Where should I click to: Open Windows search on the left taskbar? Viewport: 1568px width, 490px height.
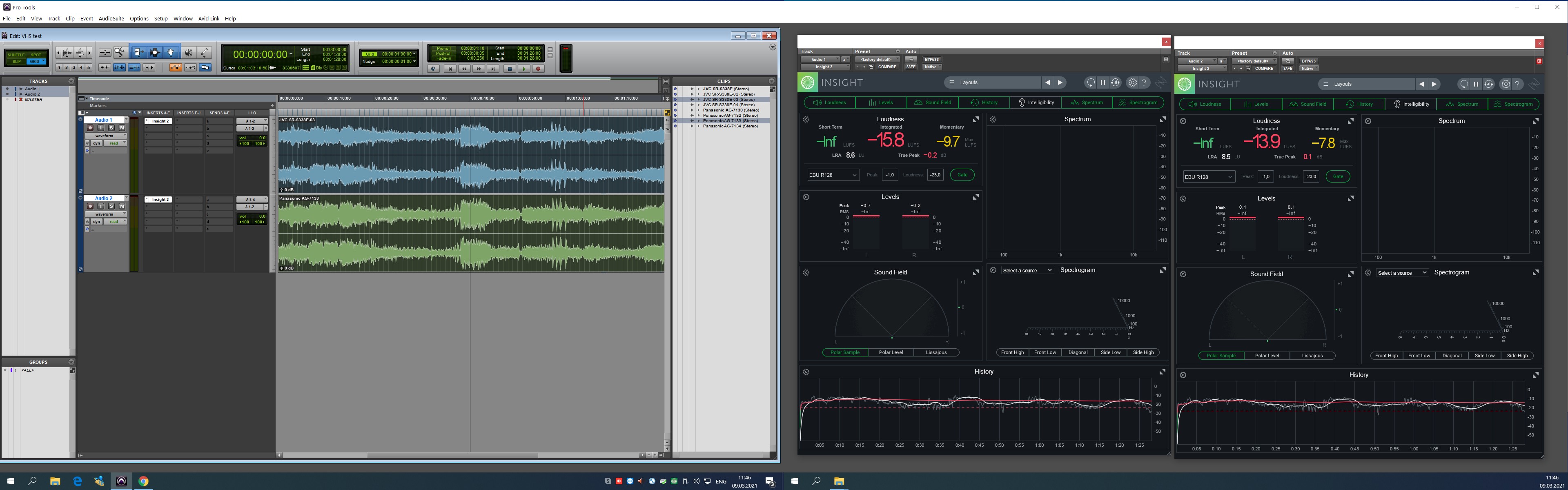pyautogui.click(x=32, y=481)
